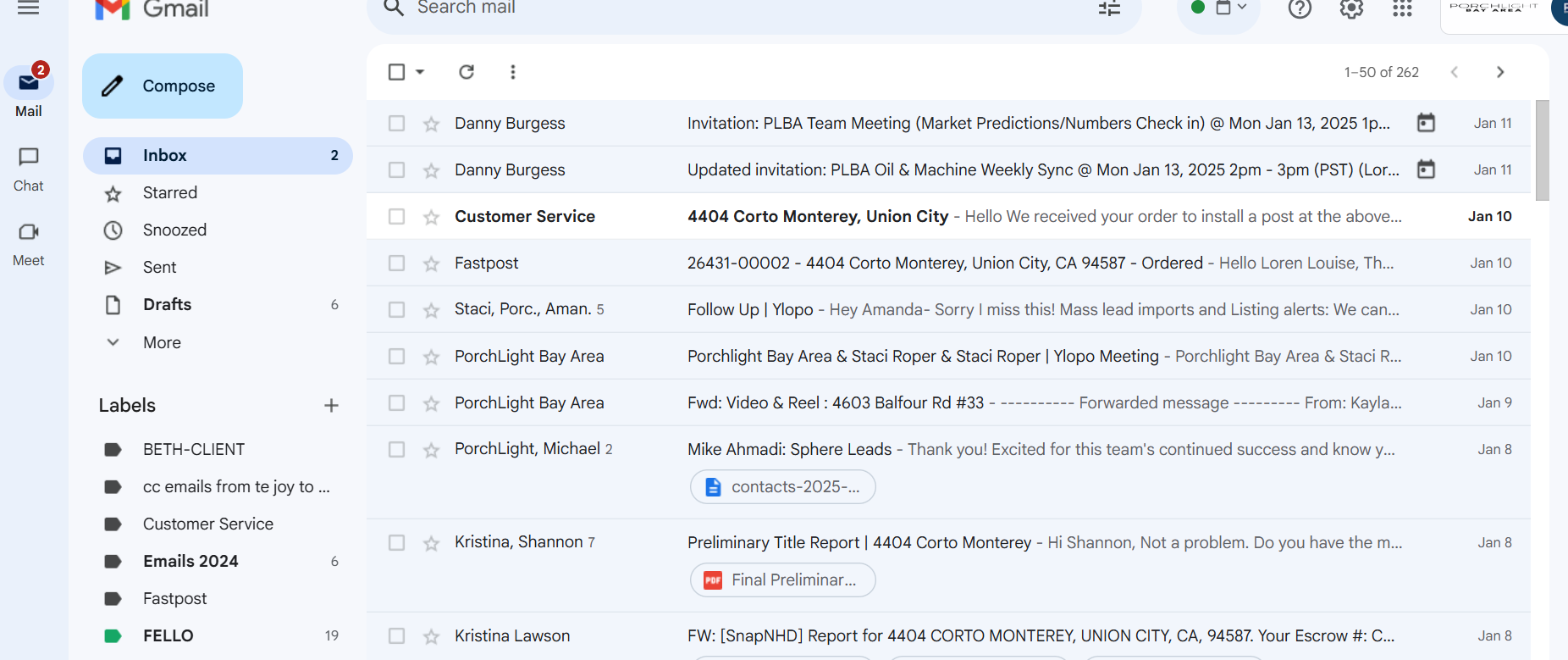
Task: Create new label with plus icon
Action: point(331,406)
